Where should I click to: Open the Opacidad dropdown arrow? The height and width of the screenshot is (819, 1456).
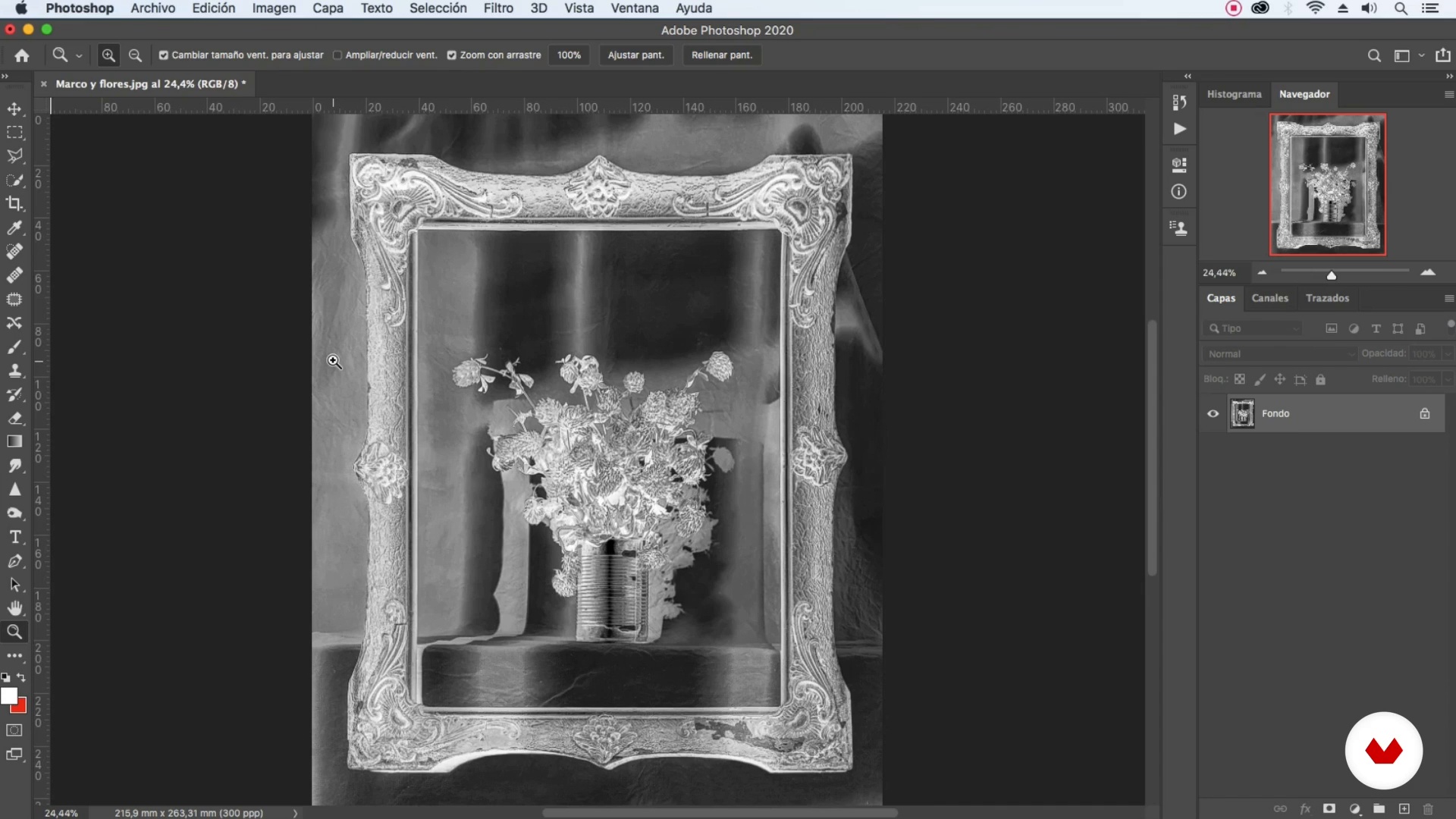[1448, 353]
